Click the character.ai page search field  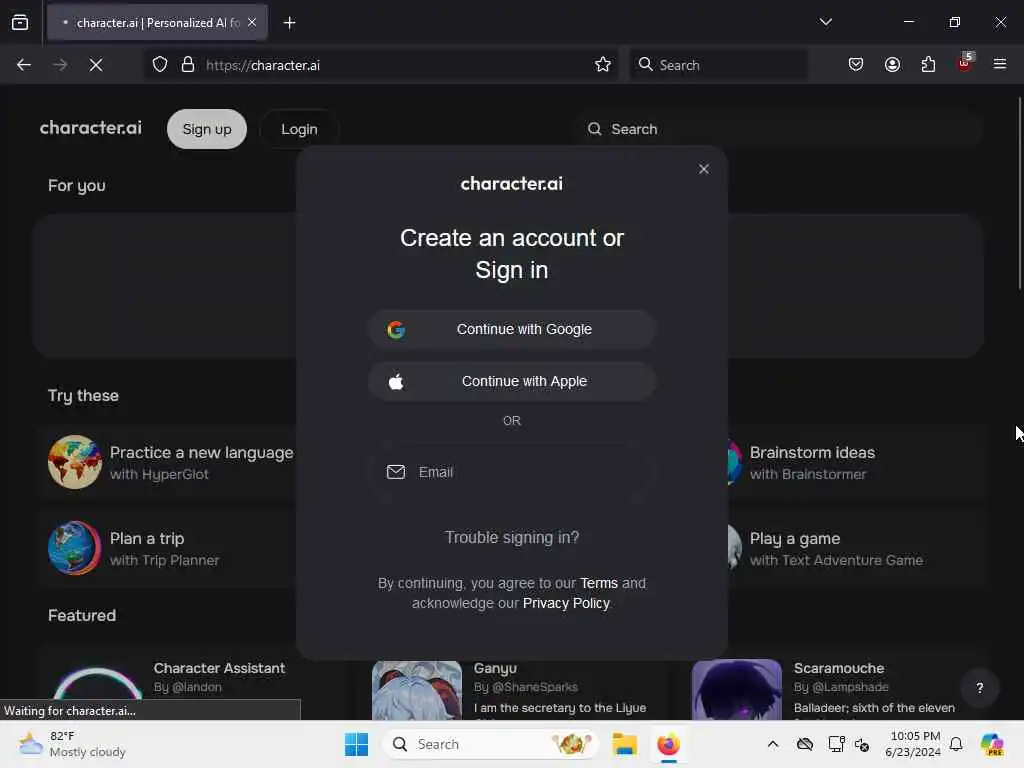pos(777,129)
